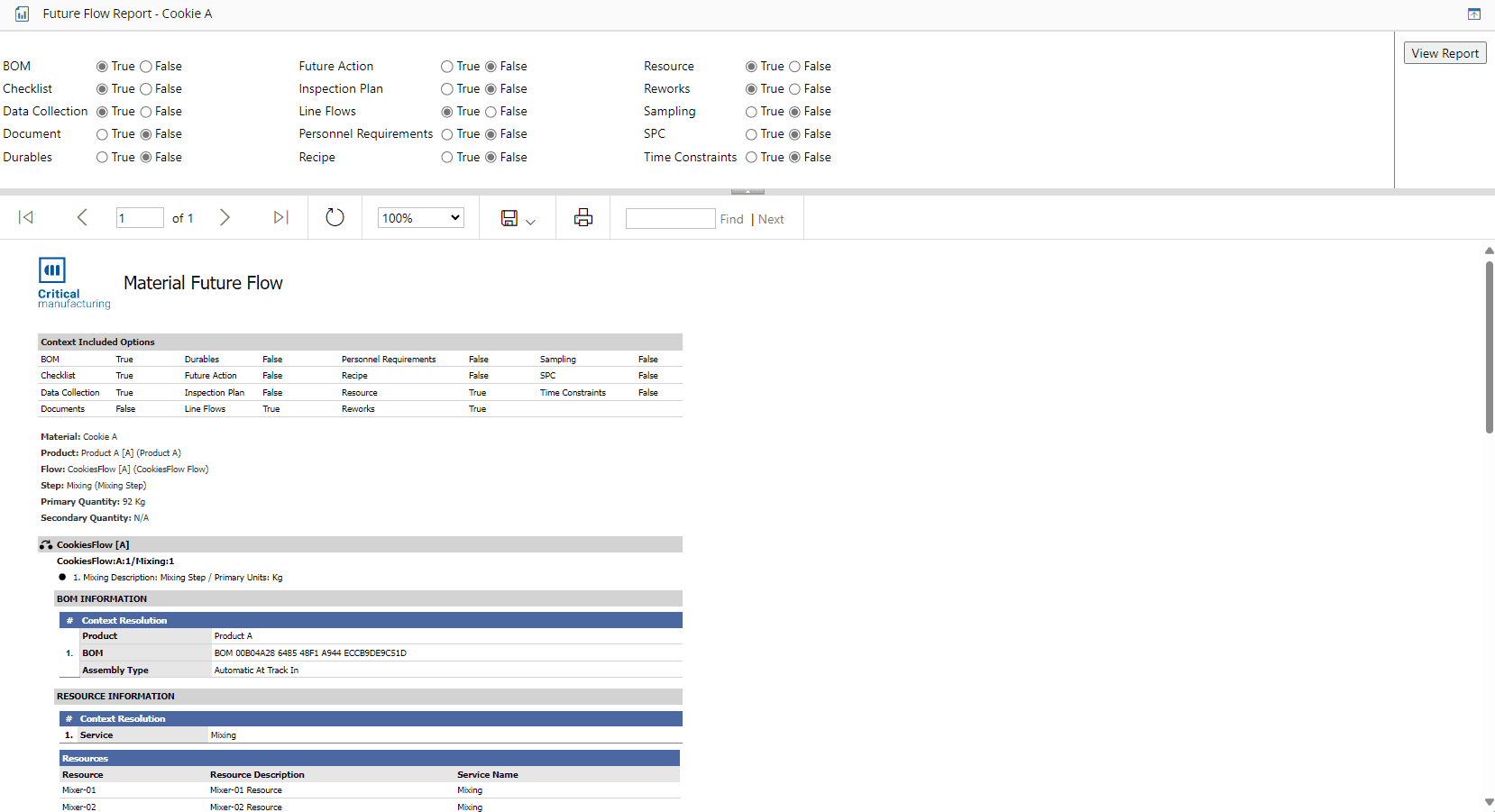Screen dimensions: 1495x812
Task: Set BOM option to False
Action: click(x=146, y=67)
